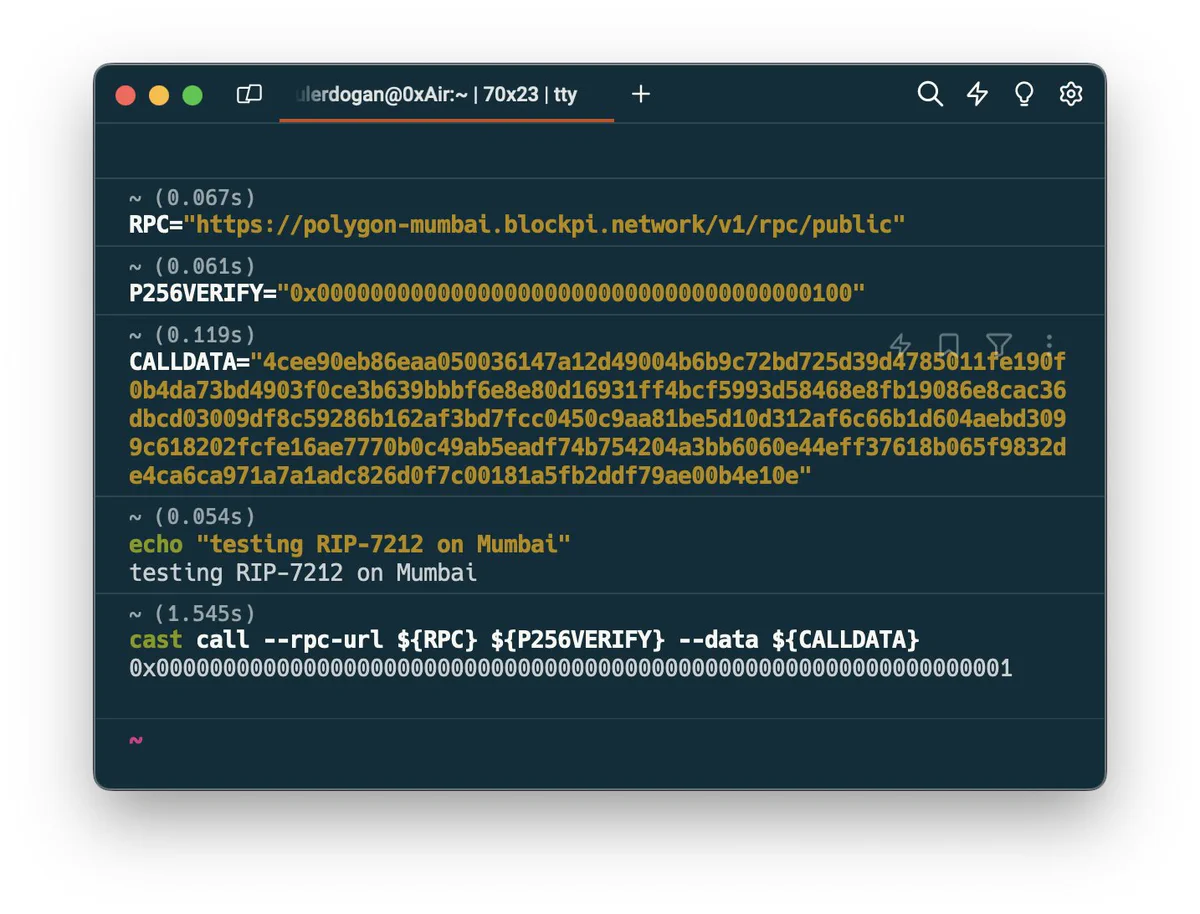1200x914 pixels.
Task: Click the ~ (0.054s) timing label
Action: (193, 517)
